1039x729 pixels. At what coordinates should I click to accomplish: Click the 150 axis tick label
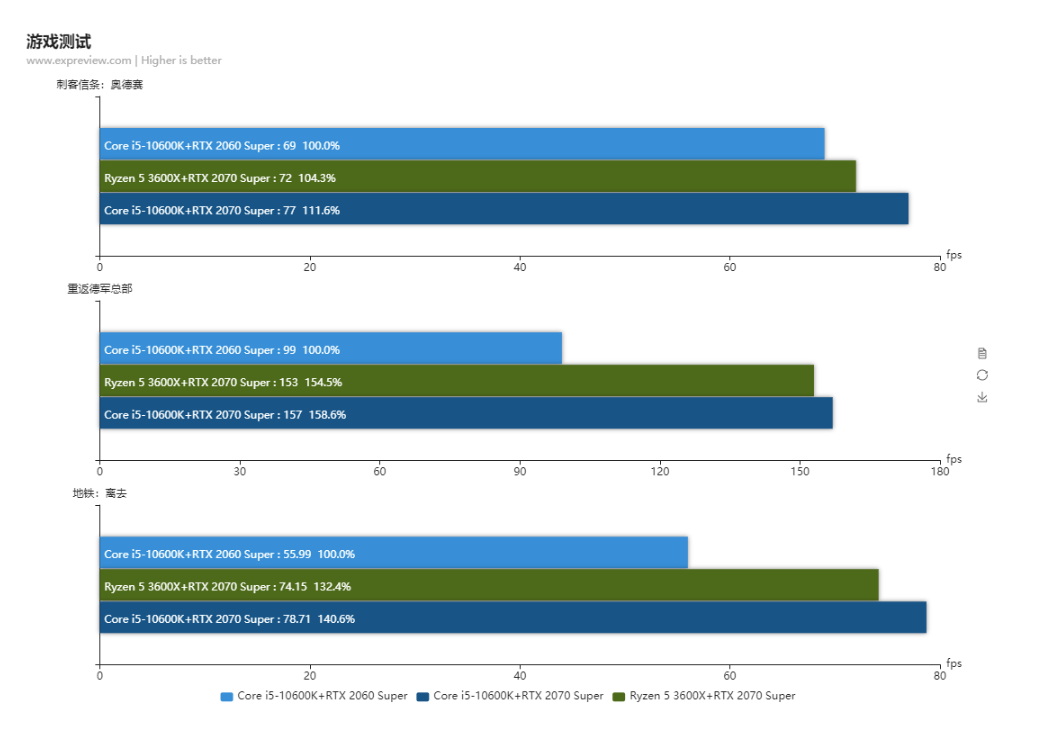(800, 471)
